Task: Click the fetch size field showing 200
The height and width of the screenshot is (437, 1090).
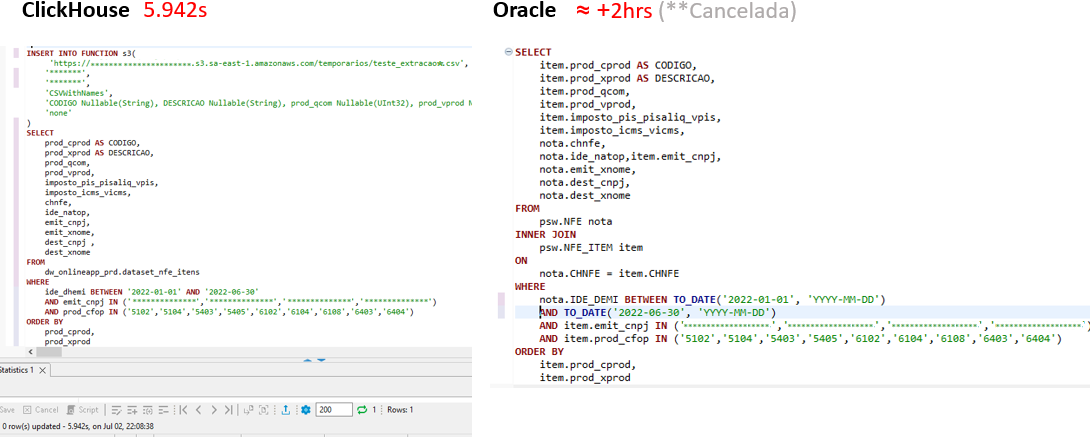Action: point(333,410)
